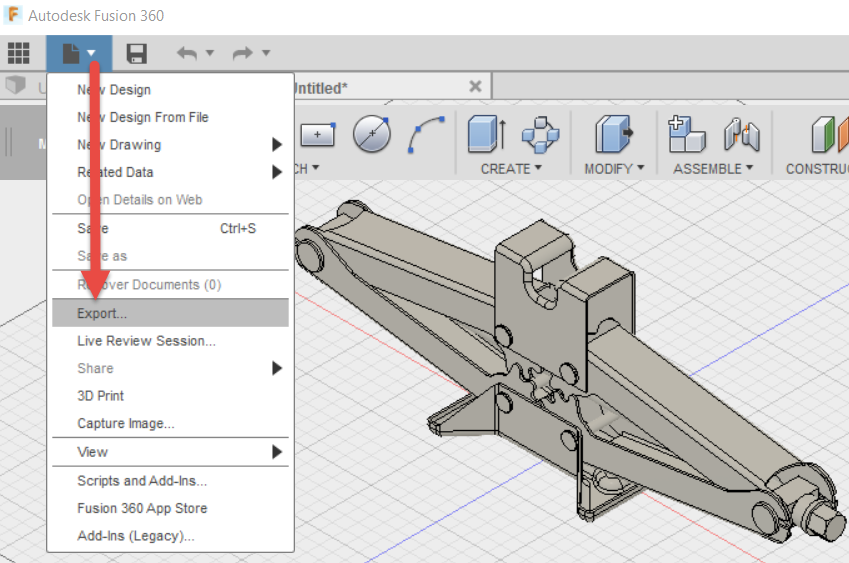Expand the ASSEMBLE dropdown
Image resolution: width=849 pixels, height=563 pixels.
tap(713, 169)
